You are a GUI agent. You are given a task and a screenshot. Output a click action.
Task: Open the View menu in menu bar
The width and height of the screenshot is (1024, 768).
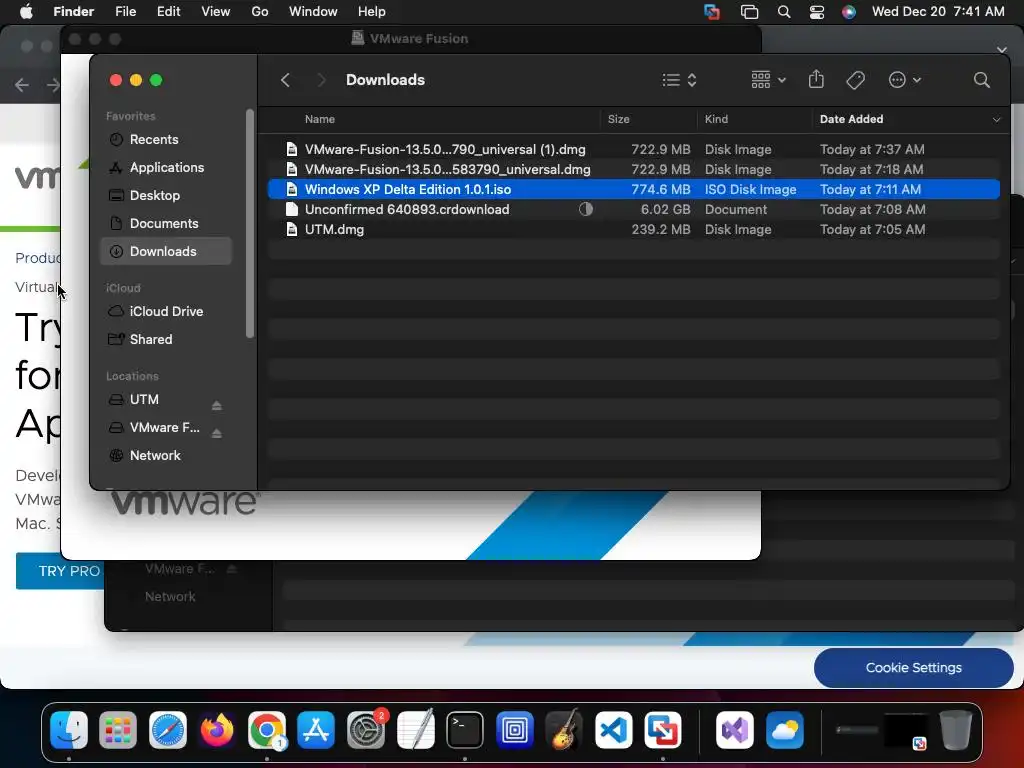coord(216,12)
